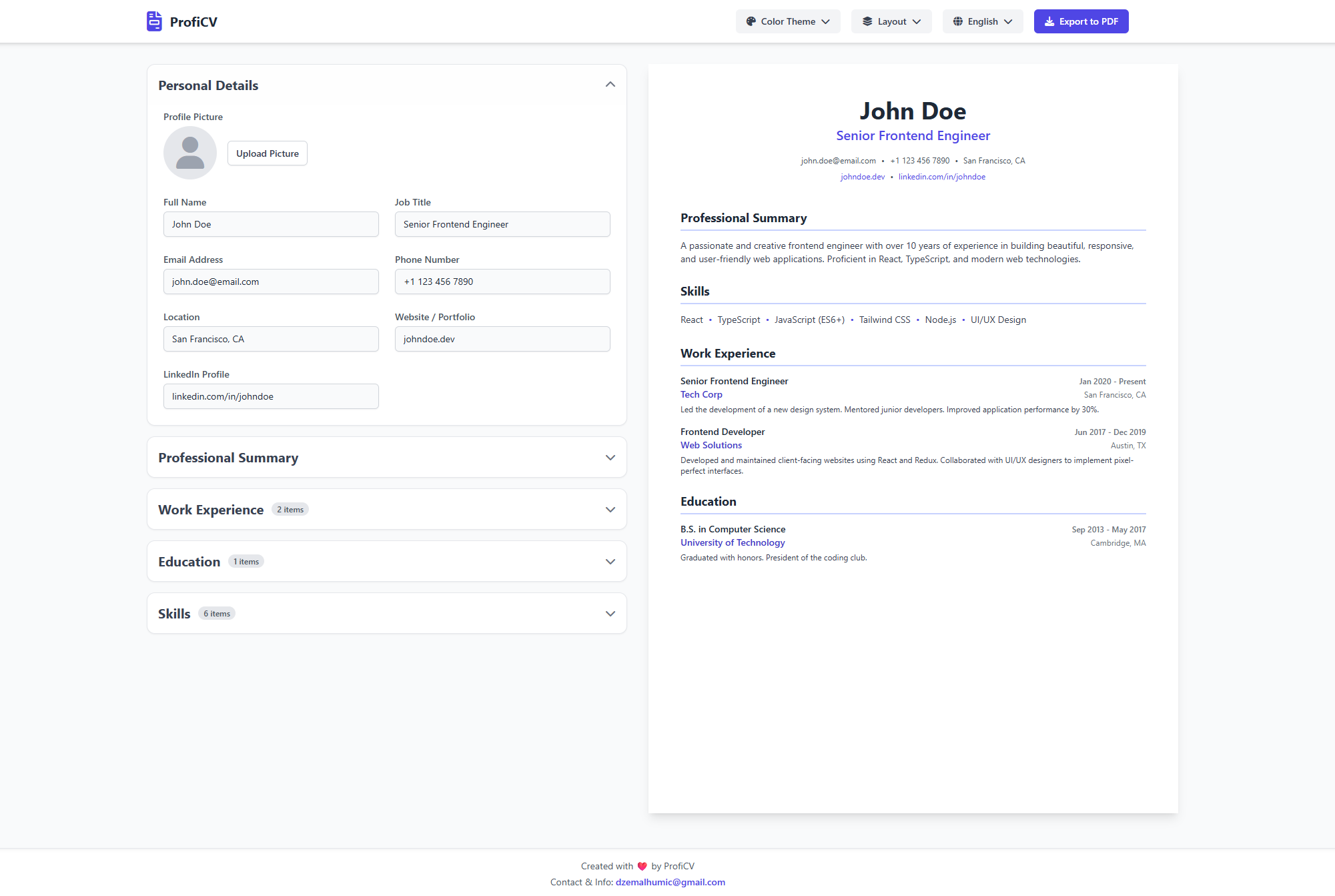Click the dzemalhumic@gmail.com contact link

(670, 882)
